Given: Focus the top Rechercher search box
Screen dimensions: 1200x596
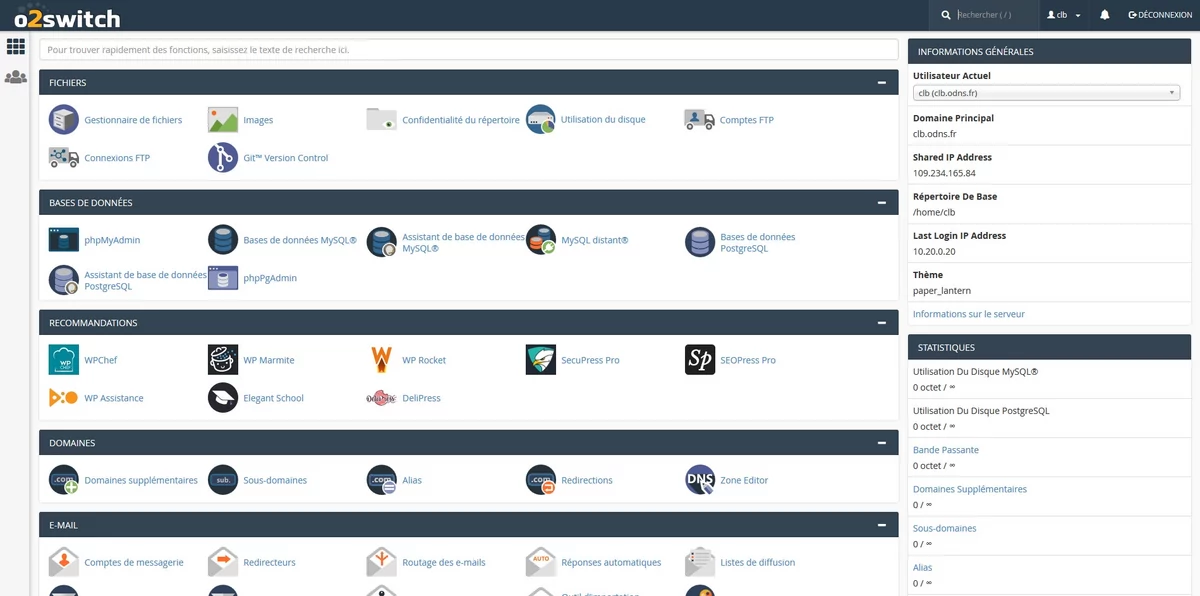Looking at the screenshot, I should [995, 15].
